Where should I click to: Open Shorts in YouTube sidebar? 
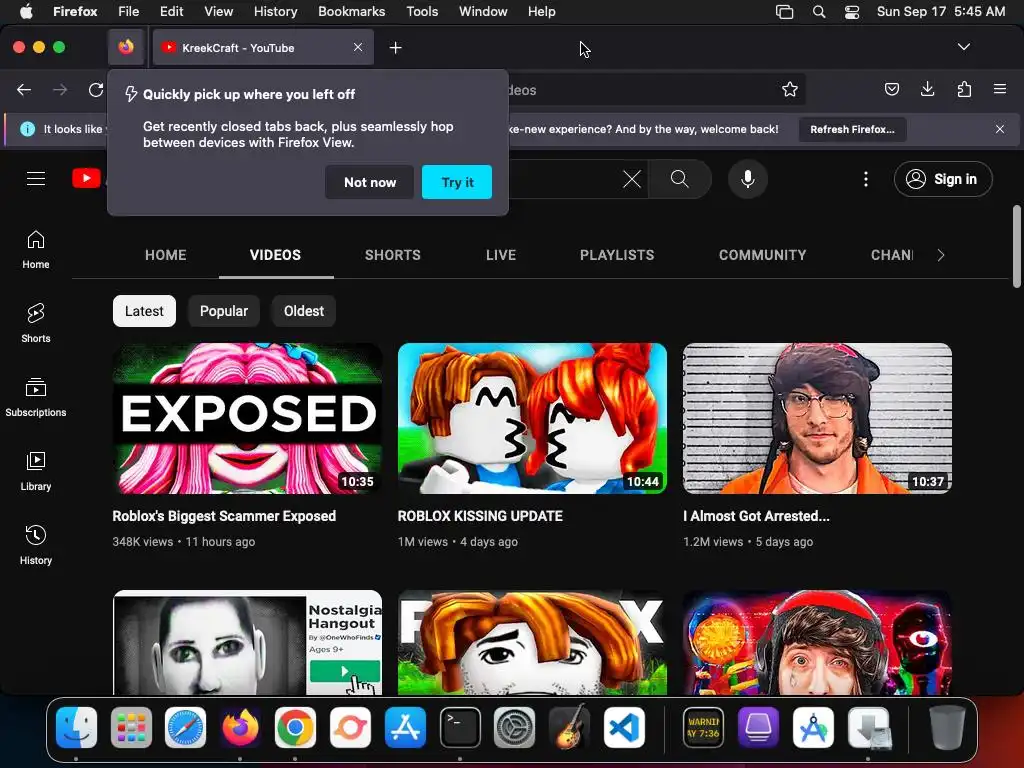(x=36, y=324)
